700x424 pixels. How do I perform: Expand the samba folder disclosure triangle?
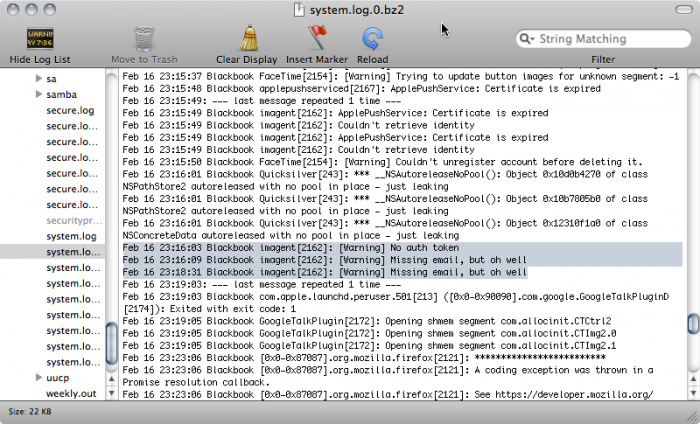pos(38,94)
